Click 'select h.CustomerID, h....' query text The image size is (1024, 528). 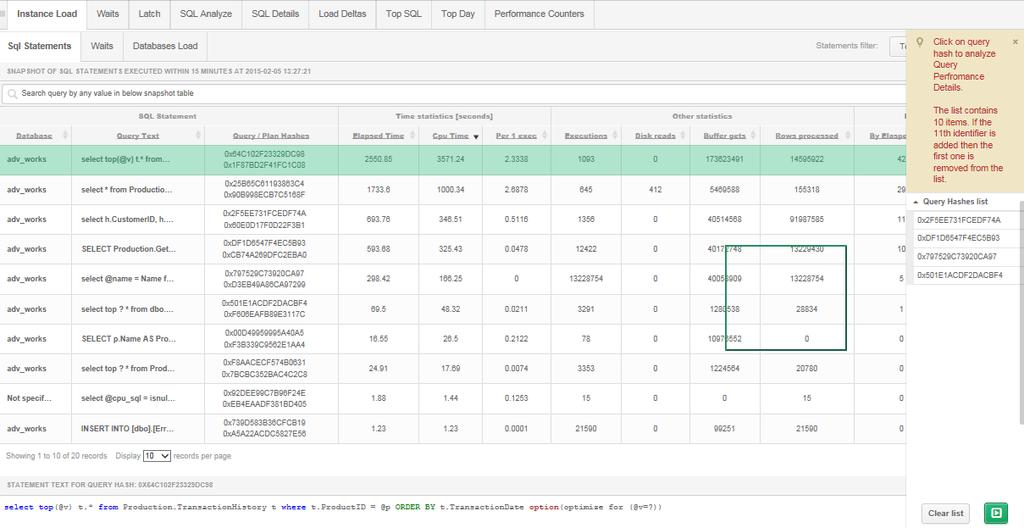[127, 220]
